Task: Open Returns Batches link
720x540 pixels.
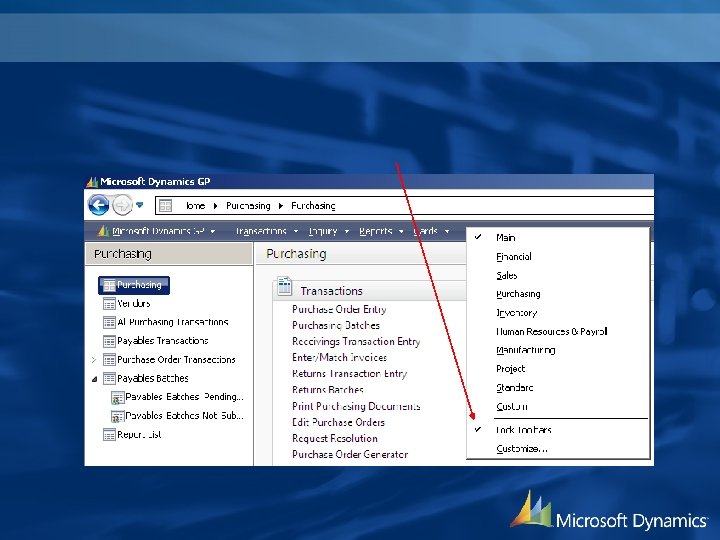Action: (328, 390)
